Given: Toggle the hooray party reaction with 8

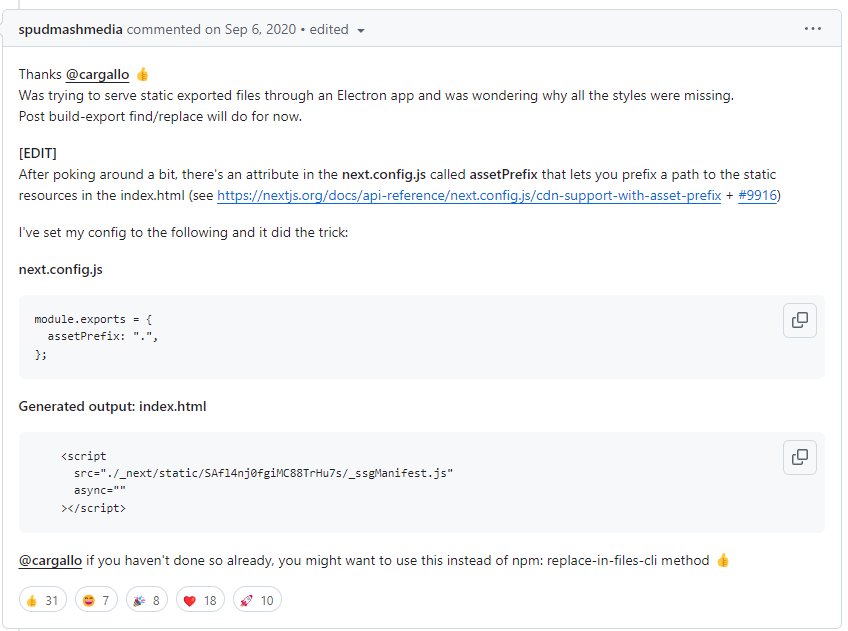Looking at the screenshot, I should click(147, 600).
